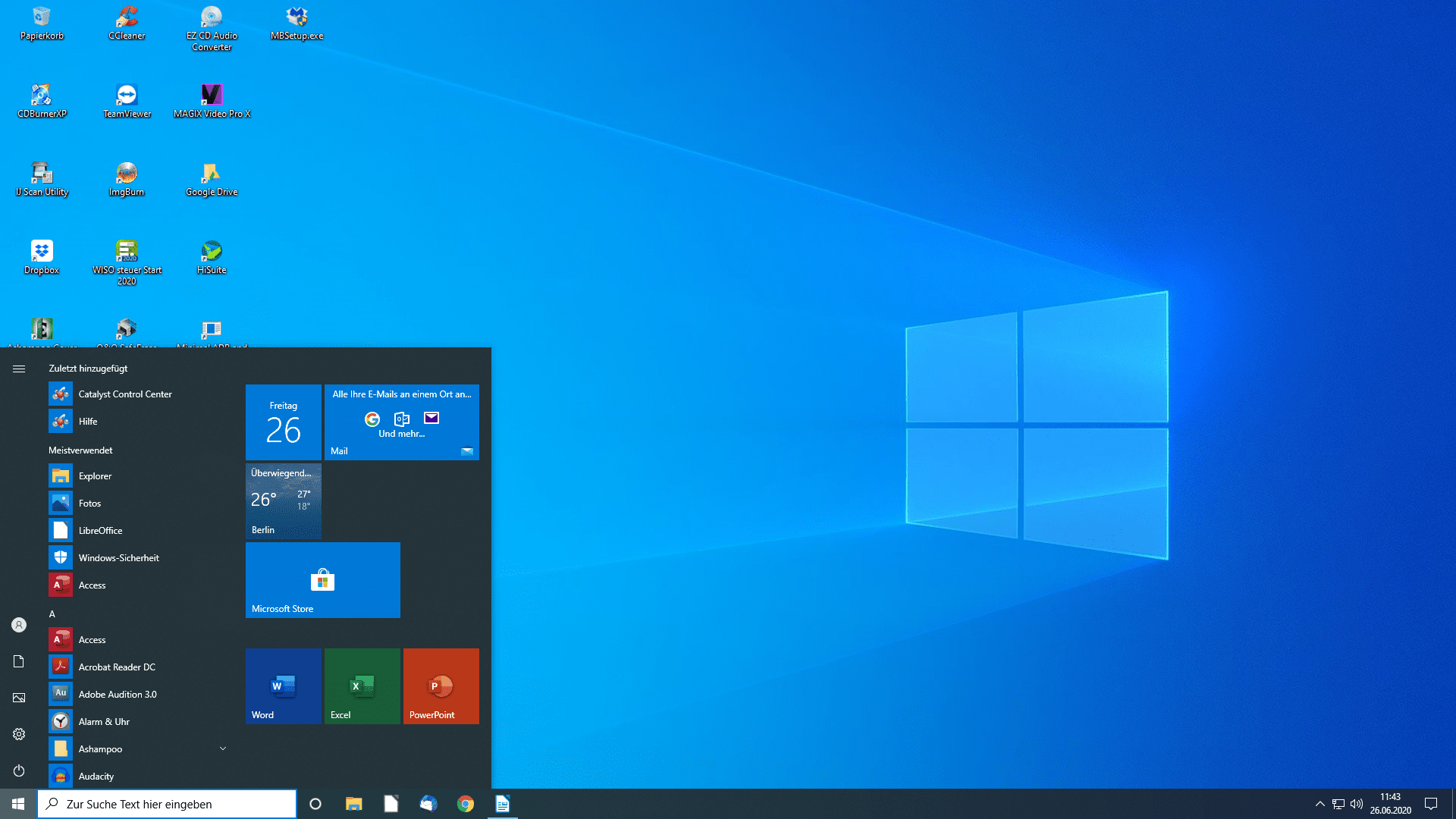The image size is (1456, 819).
Task: Select the HiSuite desktop icon
Action: (x=212, y=257)
